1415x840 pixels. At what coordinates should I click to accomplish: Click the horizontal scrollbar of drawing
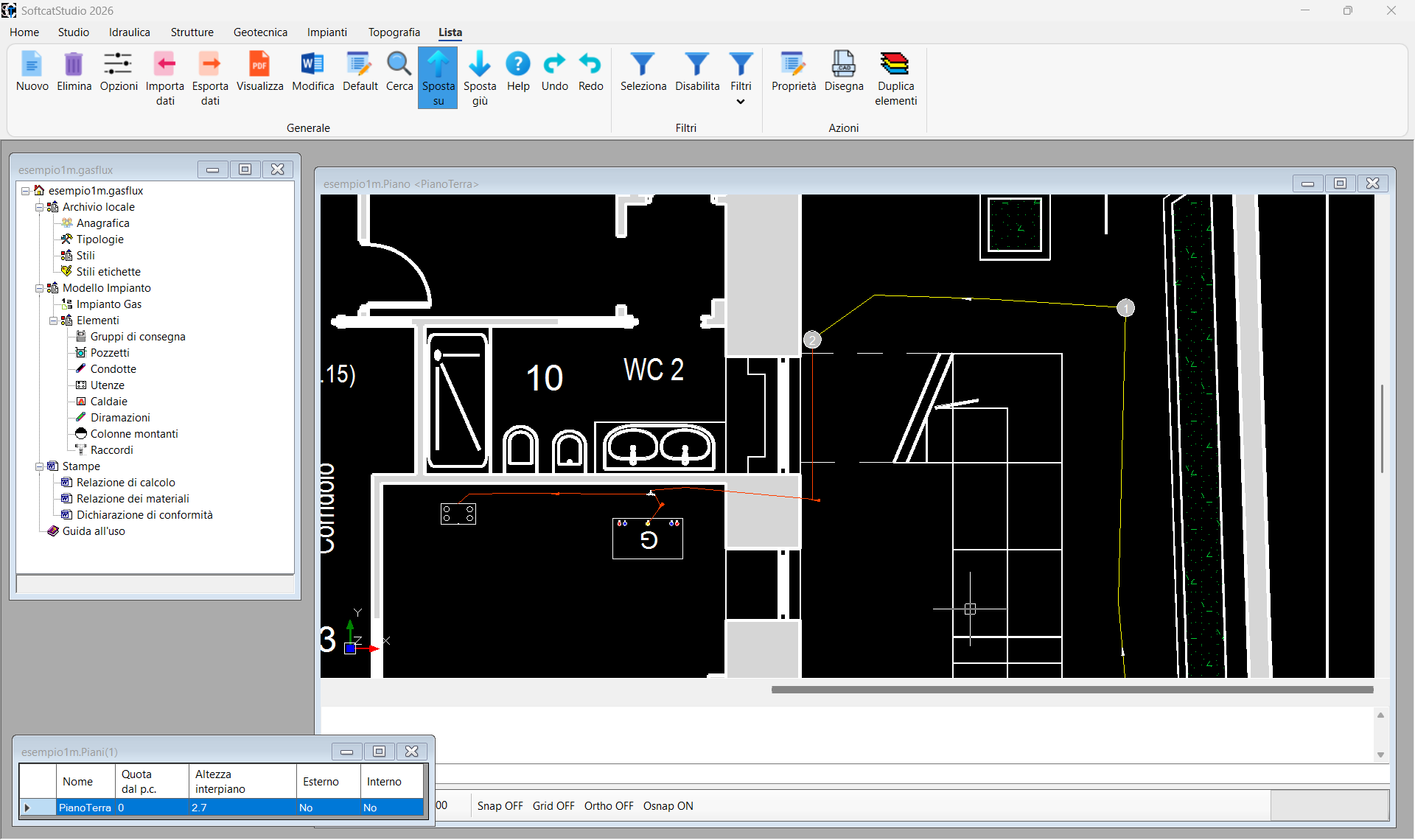click(1072, 690)
